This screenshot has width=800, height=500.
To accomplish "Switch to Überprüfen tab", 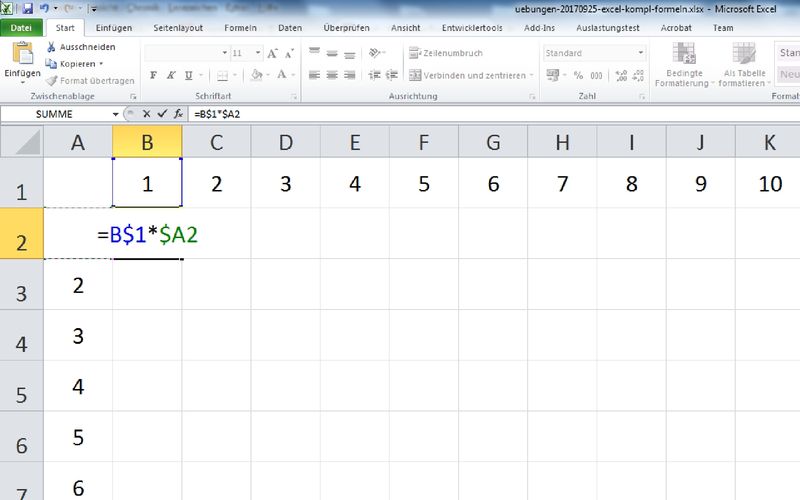I will (x=346, y=28).
